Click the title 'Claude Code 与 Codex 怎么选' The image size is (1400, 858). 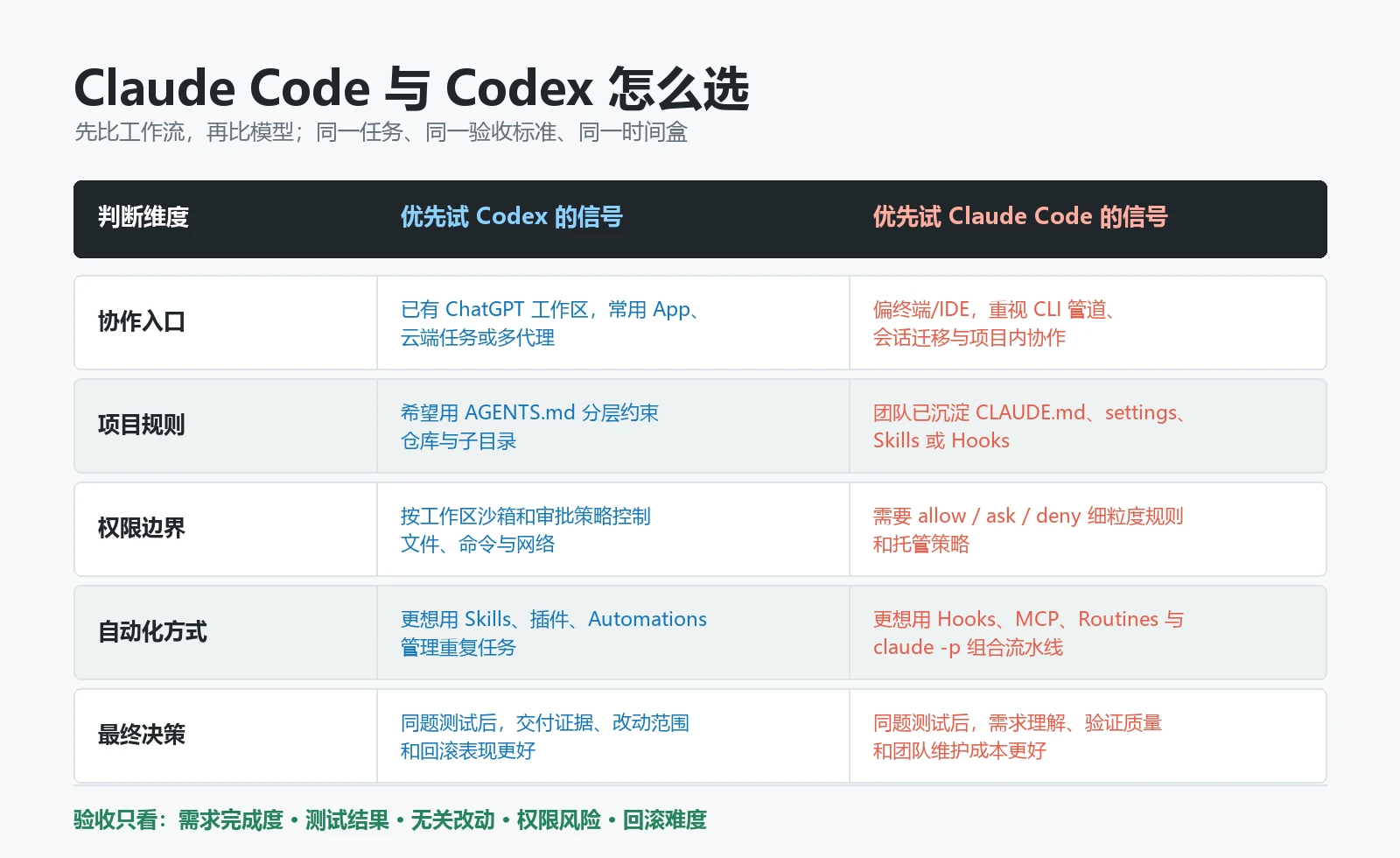point(412,88)
